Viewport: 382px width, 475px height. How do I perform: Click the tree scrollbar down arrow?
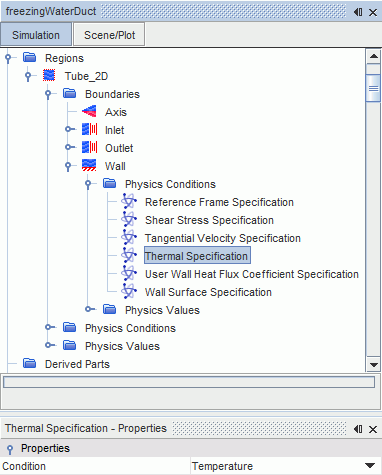[x=373, y=365]
